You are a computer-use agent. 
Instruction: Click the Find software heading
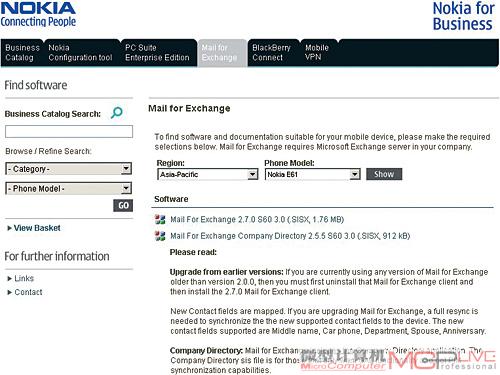(36, 85)
